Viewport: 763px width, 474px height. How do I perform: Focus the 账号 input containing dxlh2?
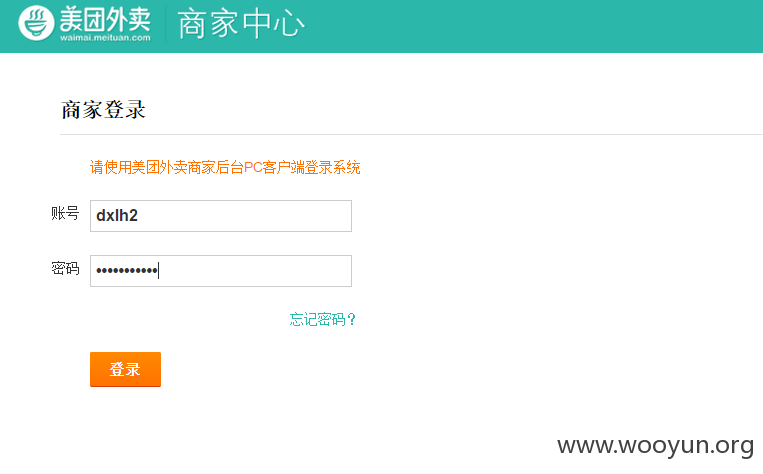click(x=221, y=216)
